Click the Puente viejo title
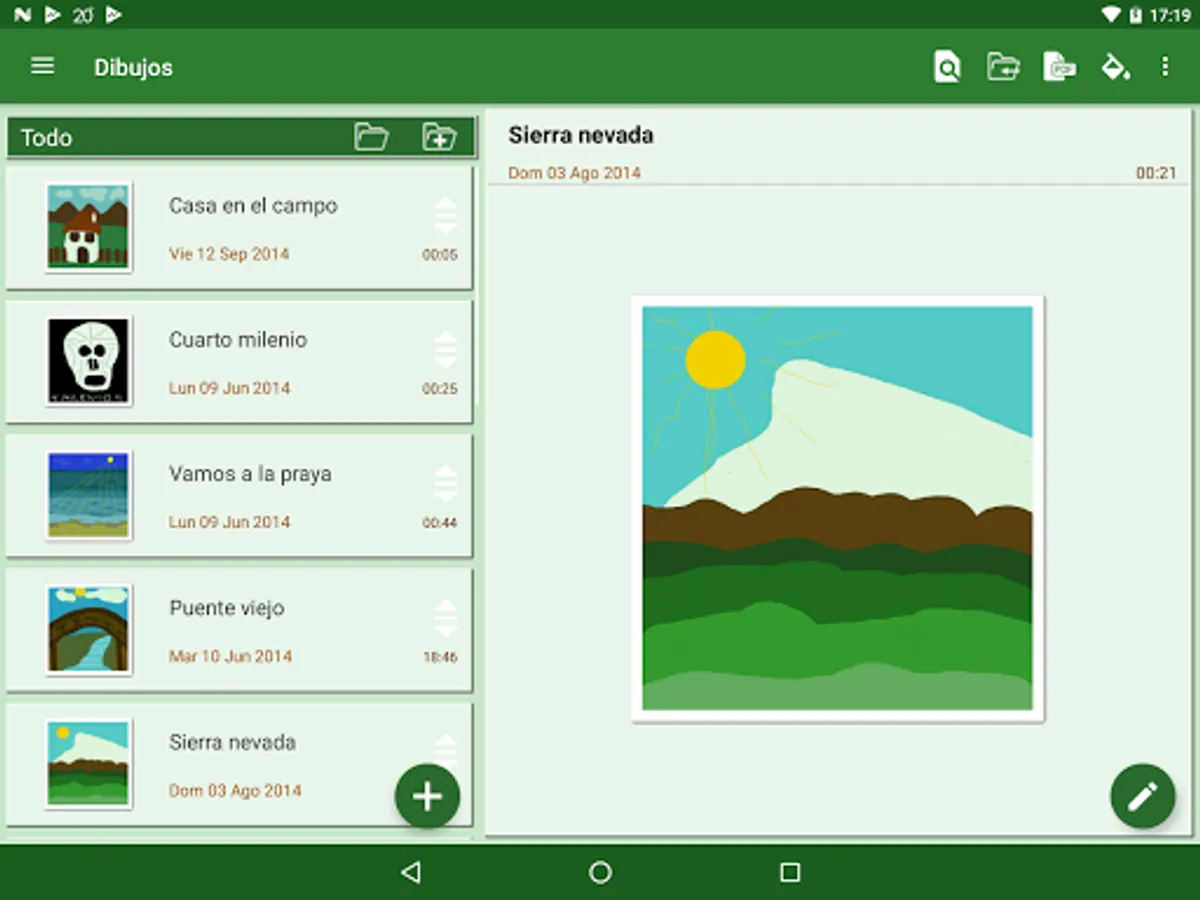Screen dimensions: 1200x900 (227, 608)
